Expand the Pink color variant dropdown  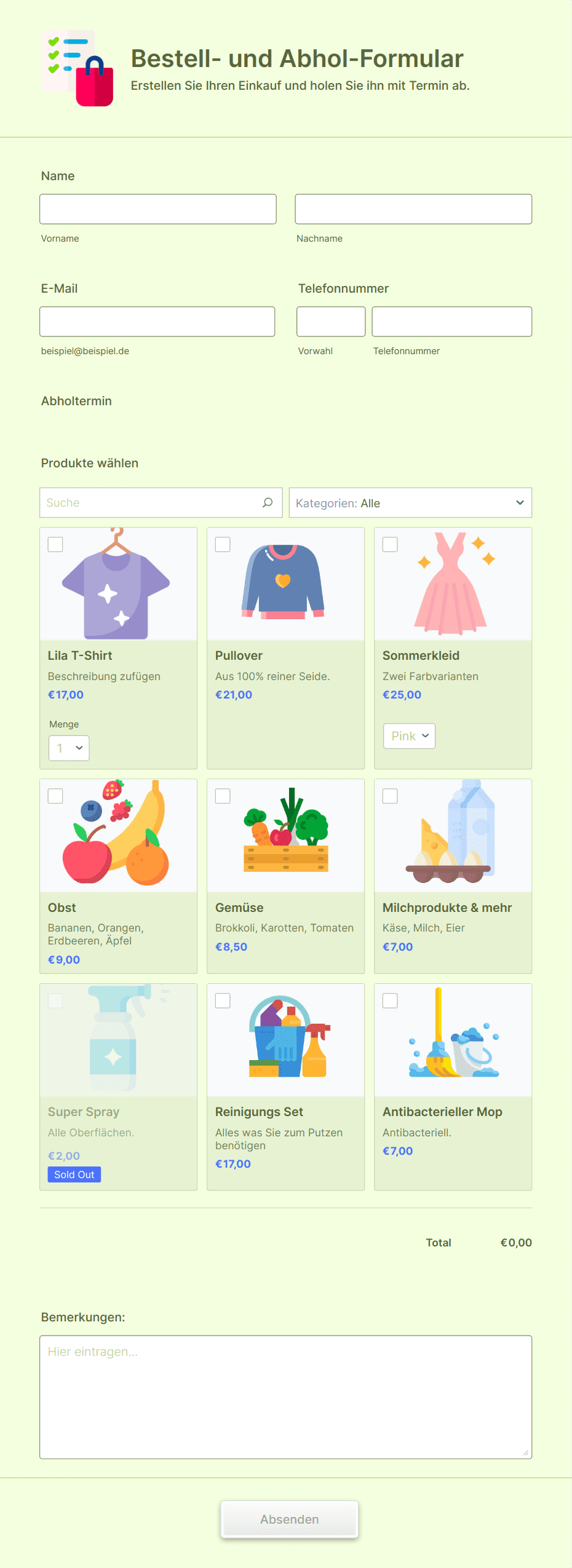pyautogui.click(x=409, y=736)
